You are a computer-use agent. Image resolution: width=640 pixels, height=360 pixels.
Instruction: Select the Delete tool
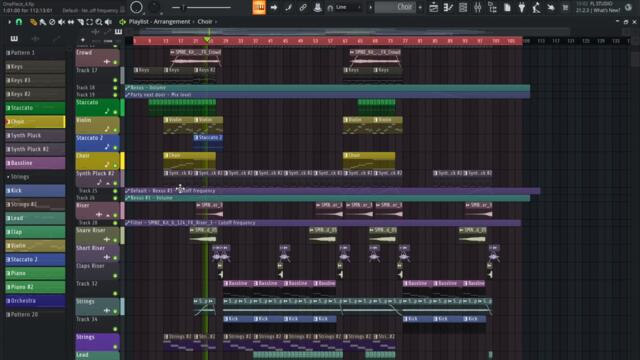click(x=52, y=22)
